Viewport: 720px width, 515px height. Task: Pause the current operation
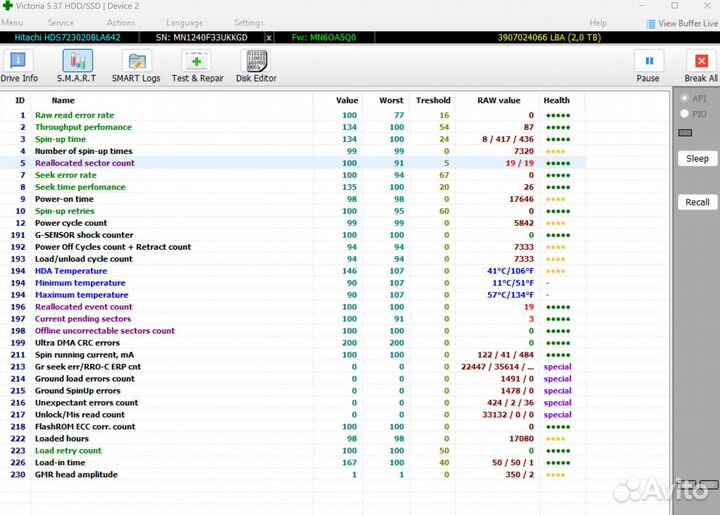click(x=648, y=66)
